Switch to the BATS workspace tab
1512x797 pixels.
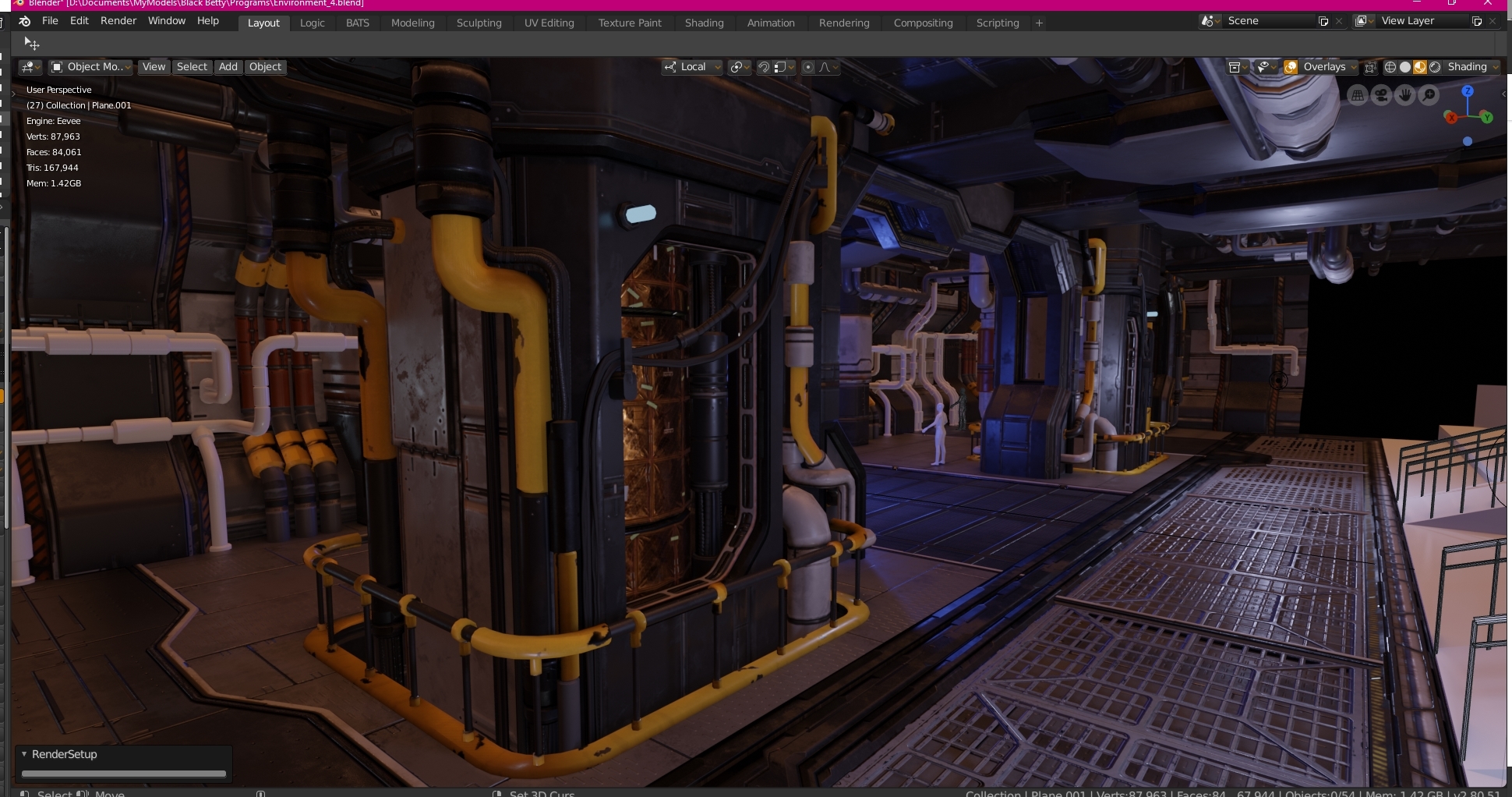358,23
